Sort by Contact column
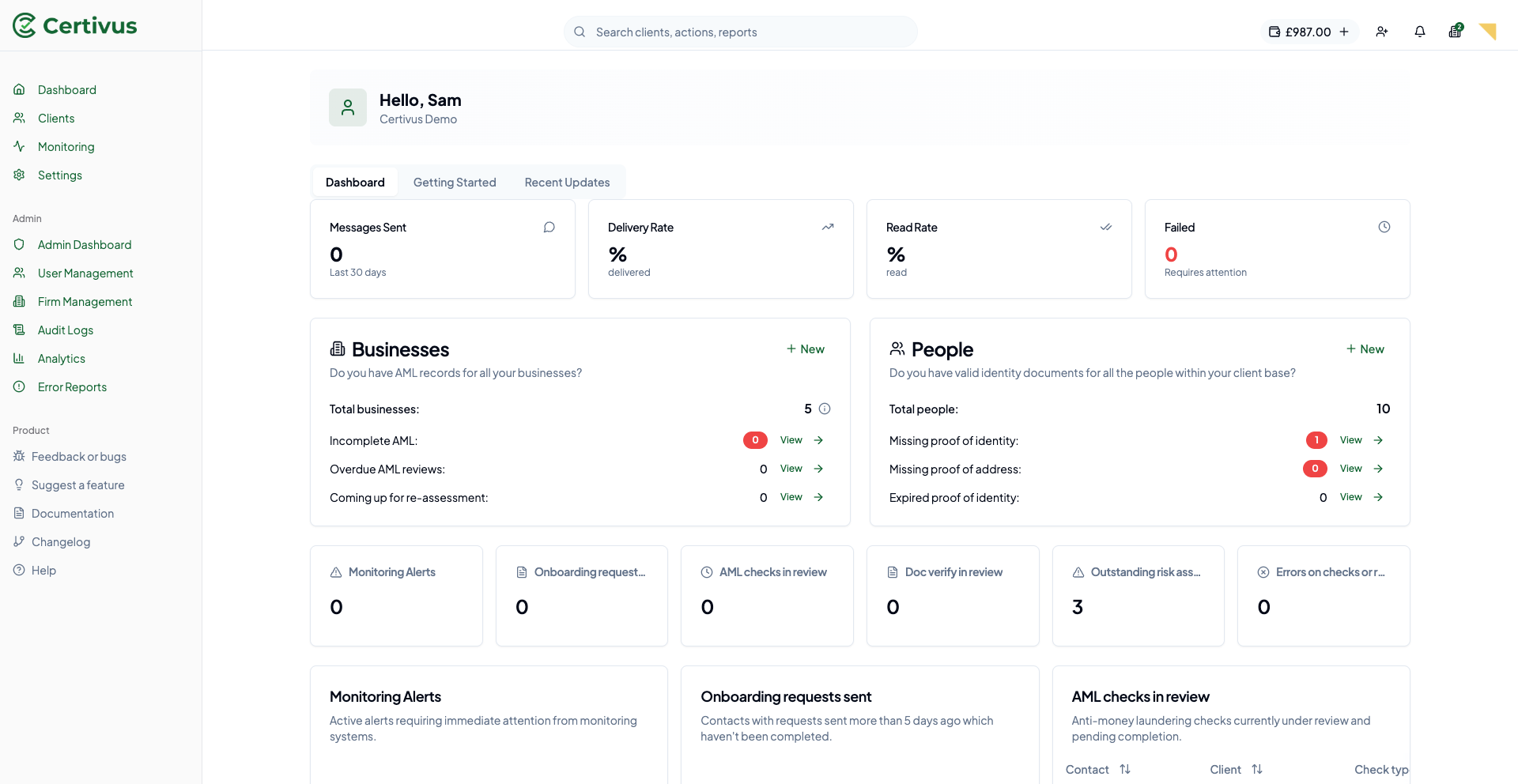This screenshot has width=1518, height=784. pyautogui.click(x=1098, y=770)
